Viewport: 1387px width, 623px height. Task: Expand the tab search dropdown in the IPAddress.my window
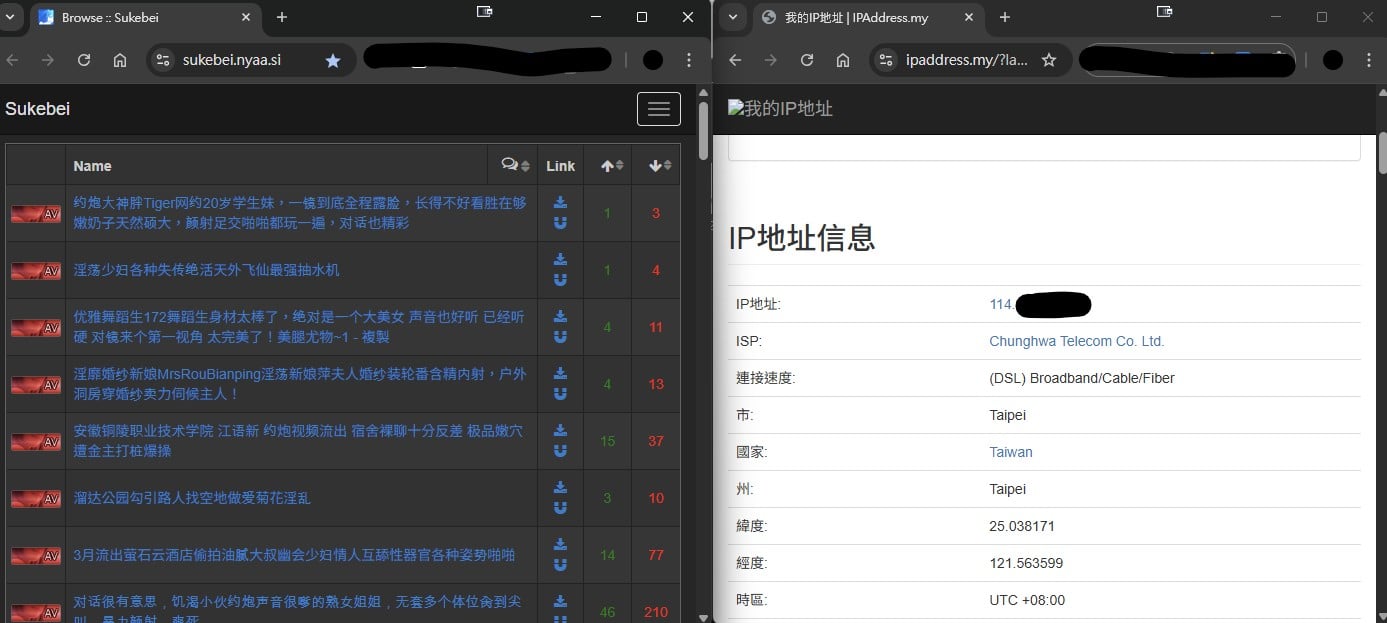point(733,17)
